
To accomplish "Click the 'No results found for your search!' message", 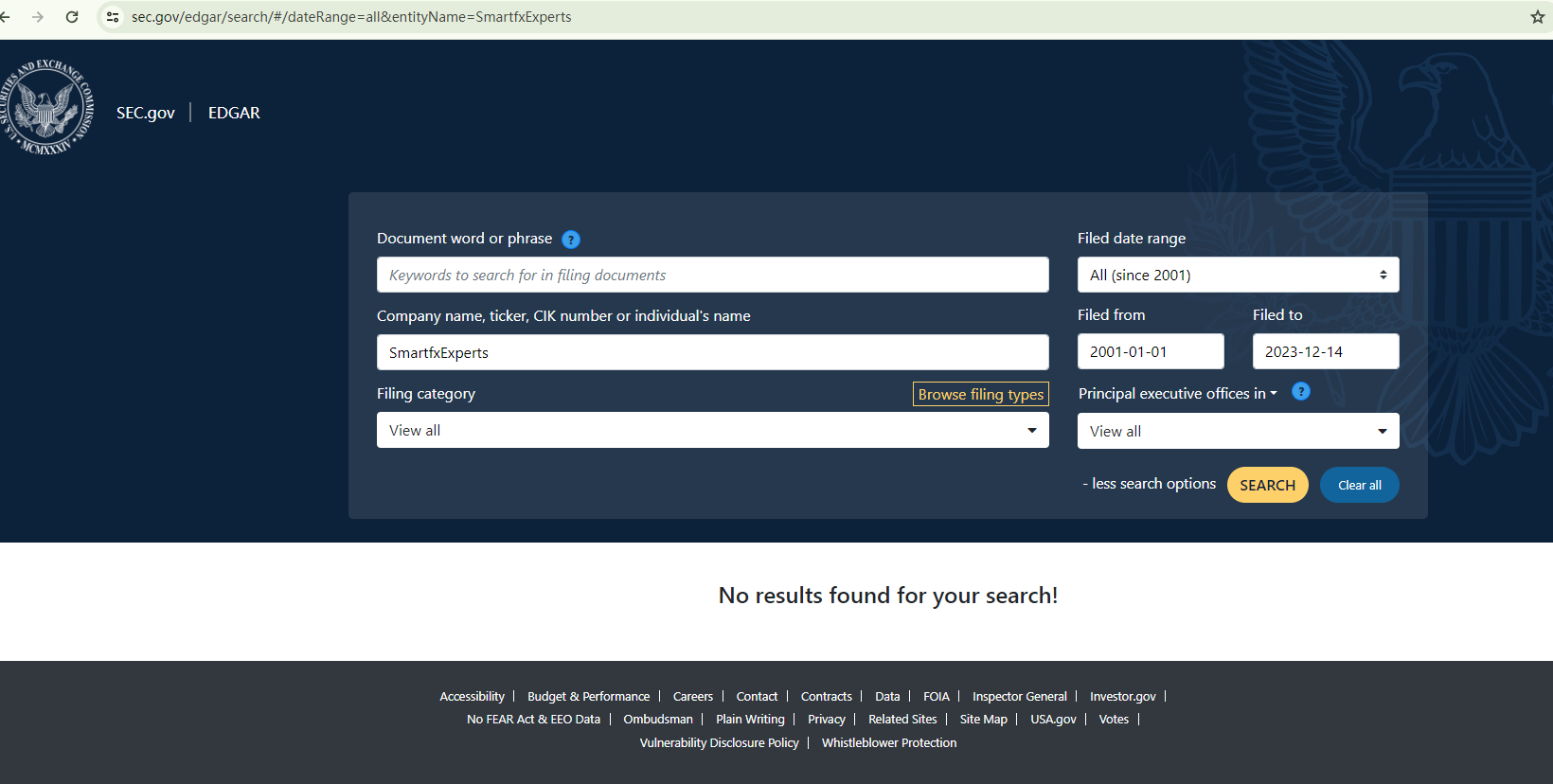I will (888, 596).
